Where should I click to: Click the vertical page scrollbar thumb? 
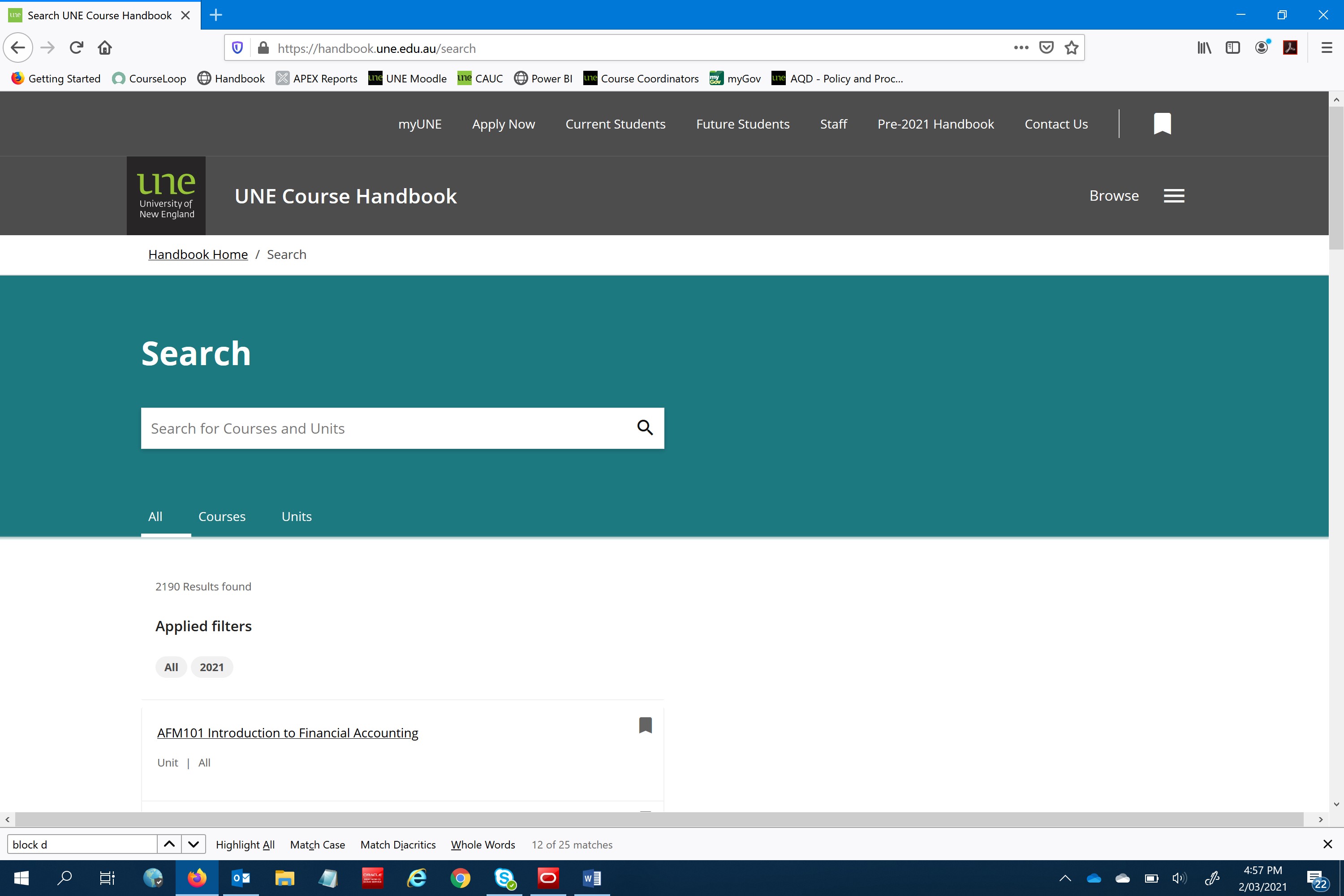(1336, 178)
